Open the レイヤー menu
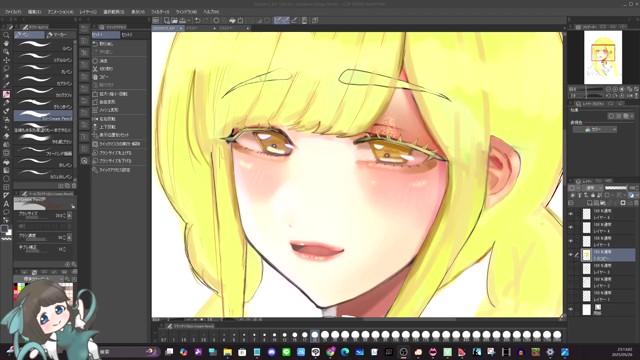This screenshot has width=640, height=360. [88, 12]
